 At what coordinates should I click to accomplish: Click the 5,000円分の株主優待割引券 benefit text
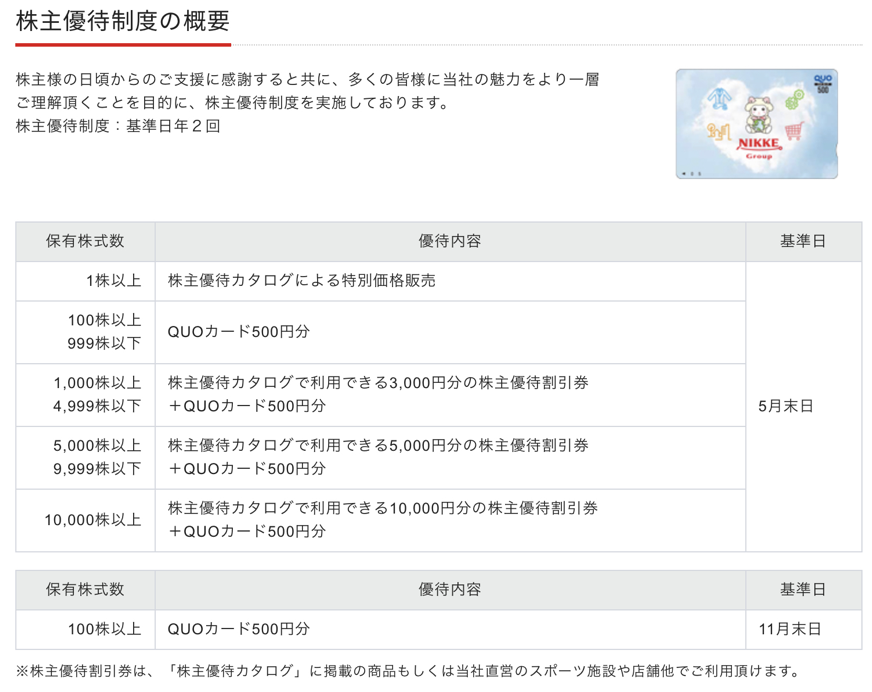point(378,457)
